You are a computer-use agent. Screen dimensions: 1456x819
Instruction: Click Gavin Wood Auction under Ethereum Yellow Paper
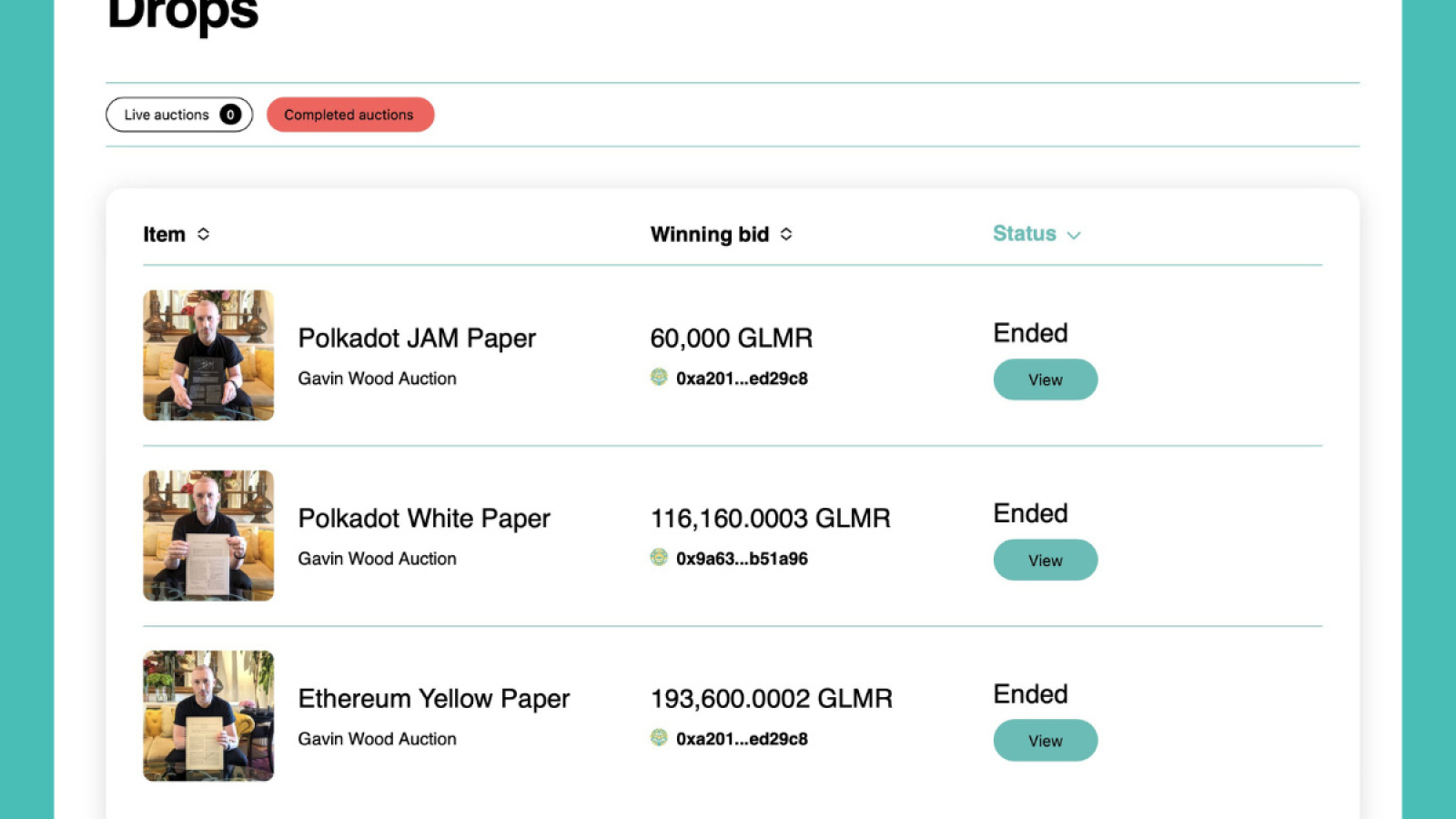(378, 739)
